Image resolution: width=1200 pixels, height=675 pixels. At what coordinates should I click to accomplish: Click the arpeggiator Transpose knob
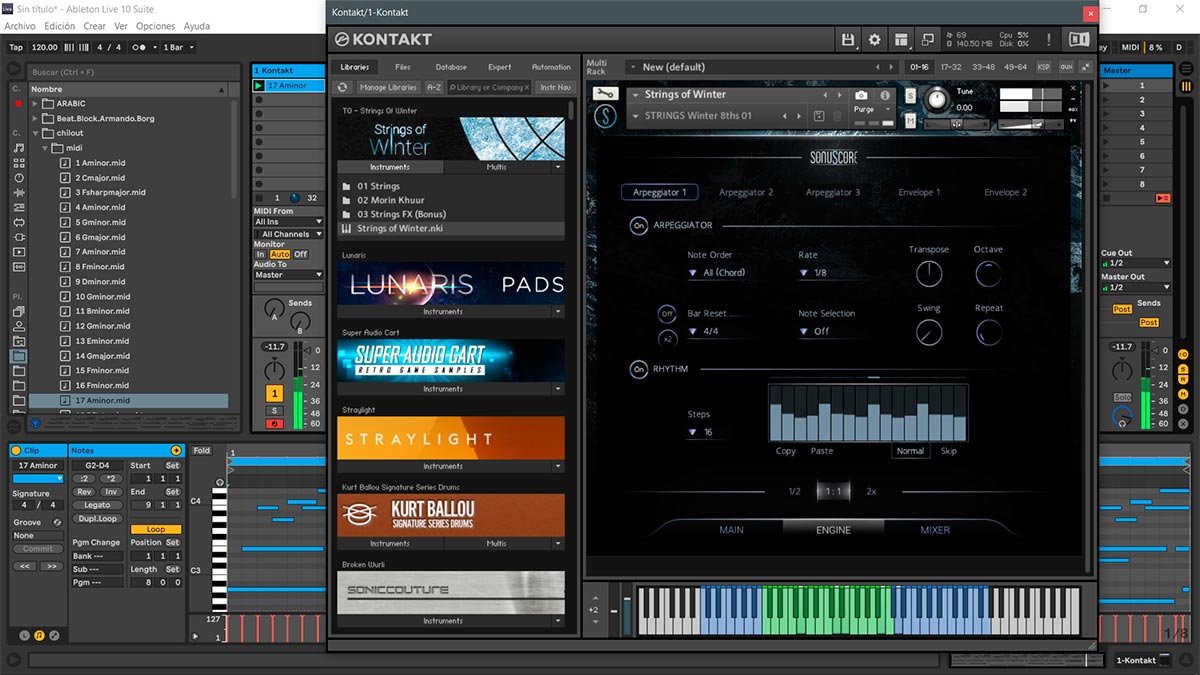coord(929,273)
